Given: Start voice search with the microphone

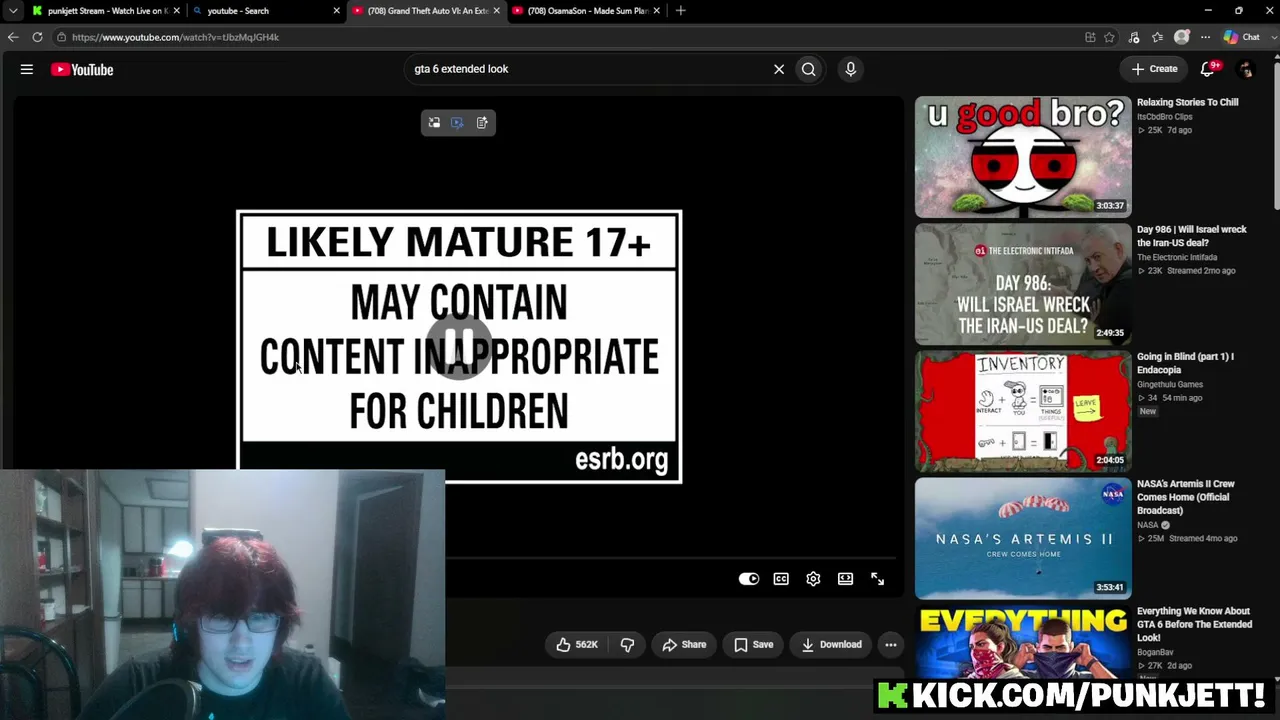Looking at the screenshot, I should click(851, 69).
